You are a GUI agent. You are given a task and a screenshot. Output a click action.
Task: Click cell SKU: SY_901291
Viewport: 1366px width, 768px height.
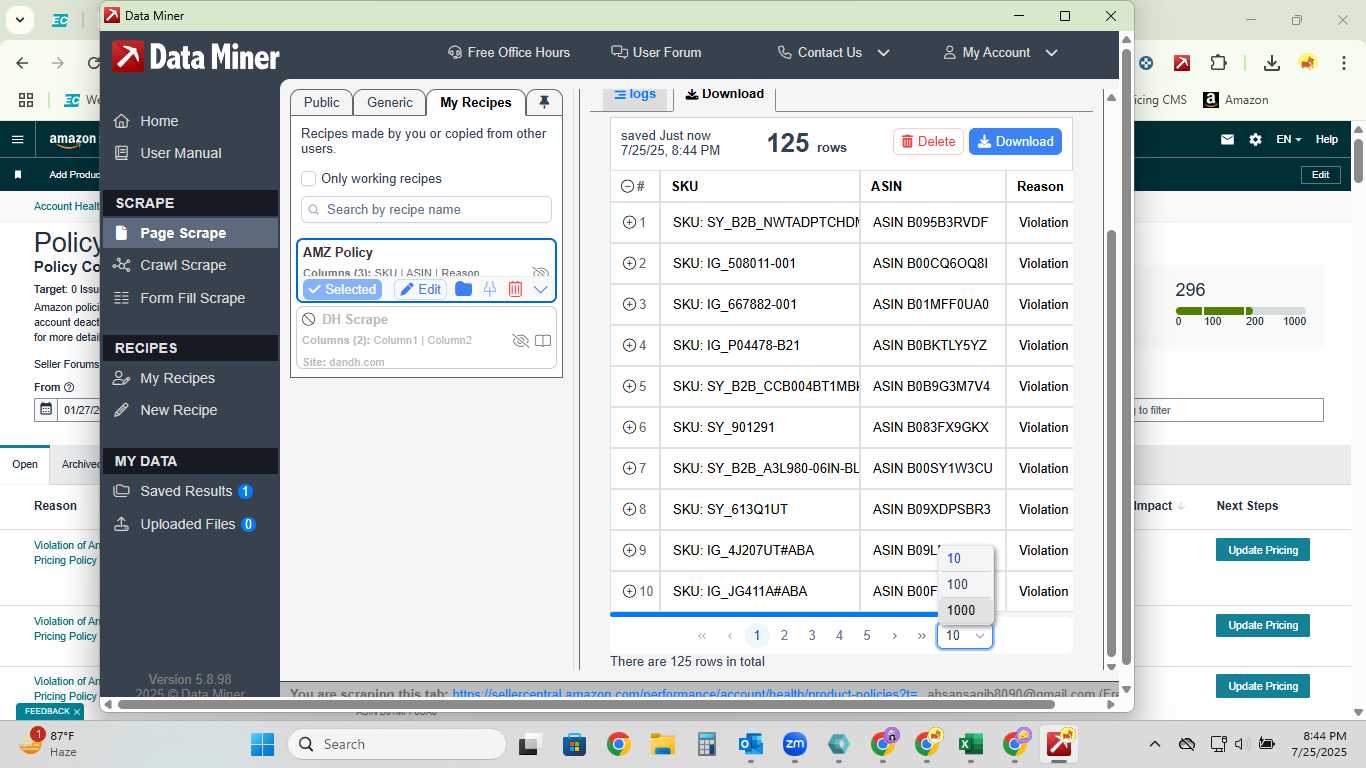tap(760, 427)
